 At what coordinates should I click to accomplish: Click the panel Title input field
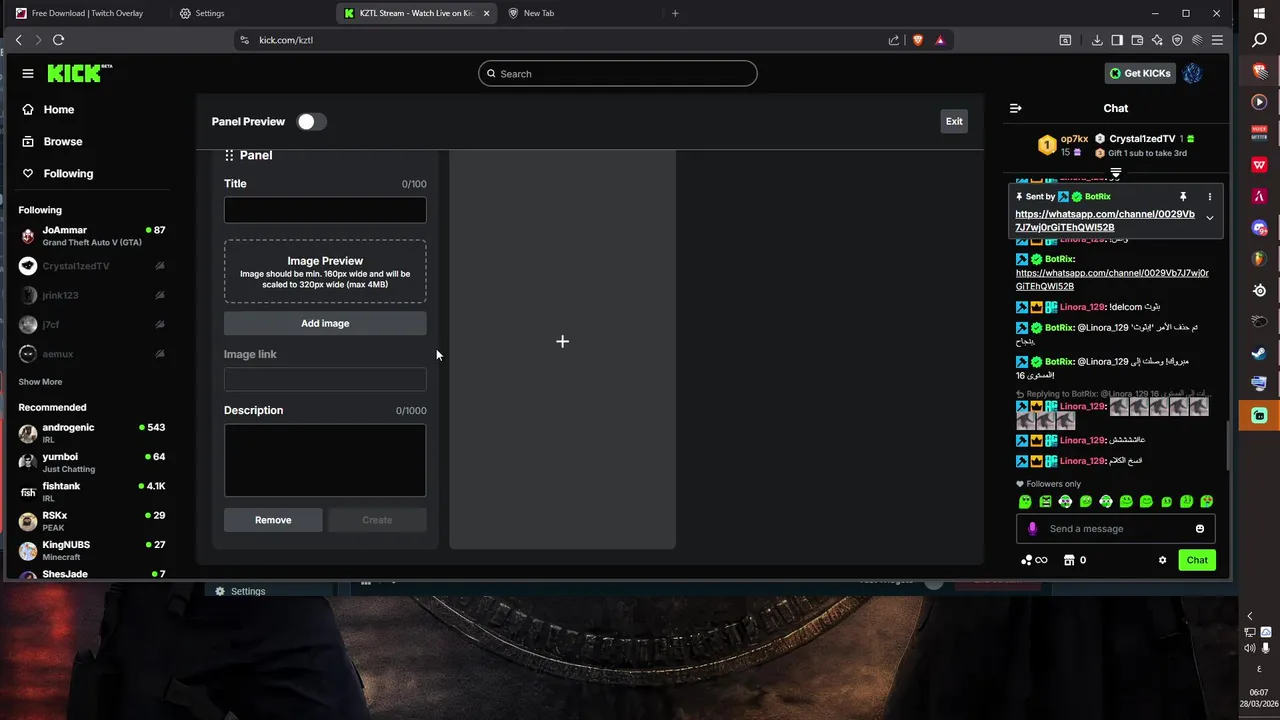(325, 210)
